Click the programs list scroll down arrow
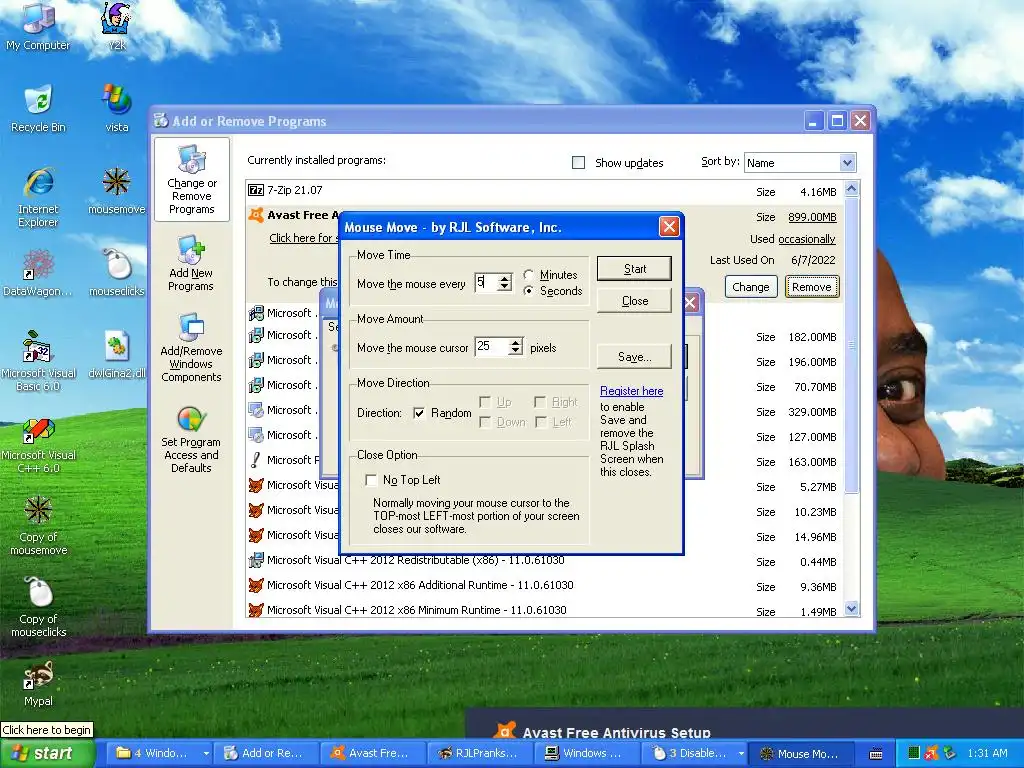 pos(851,609)
